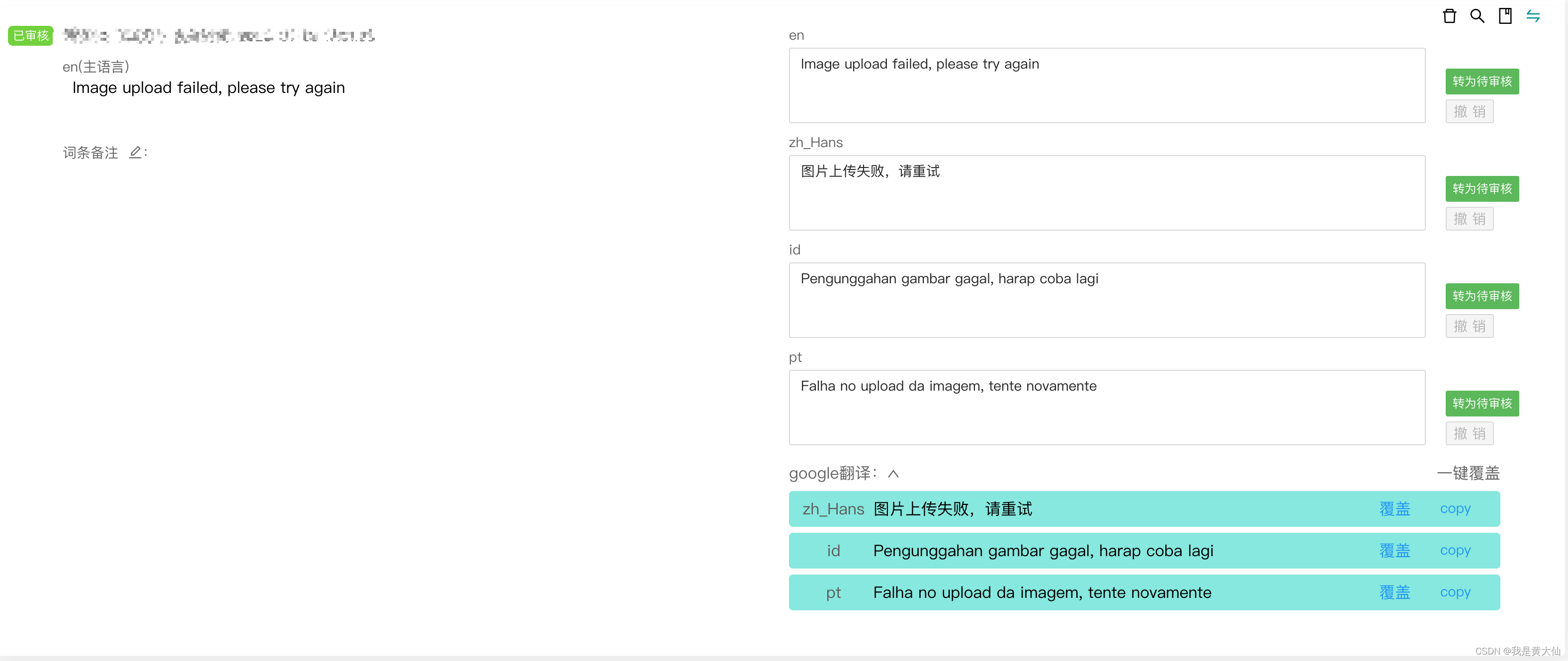1568x661 pixels.
Task: Click 转为待审核 for the id translation
Action: (1481, 296)
